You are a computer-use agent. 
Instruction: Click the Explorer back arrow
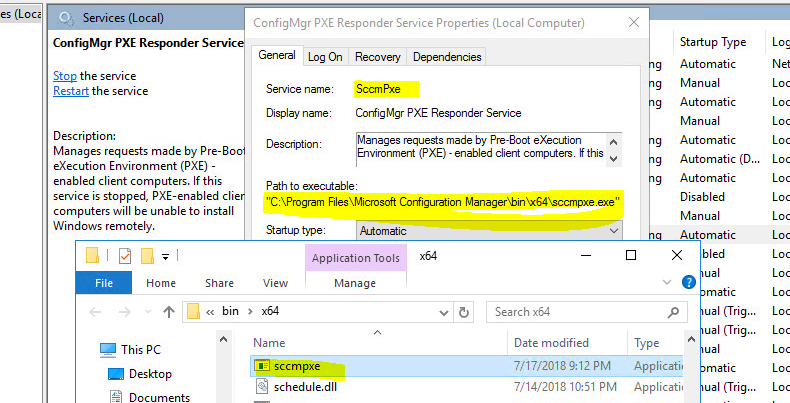95,312
